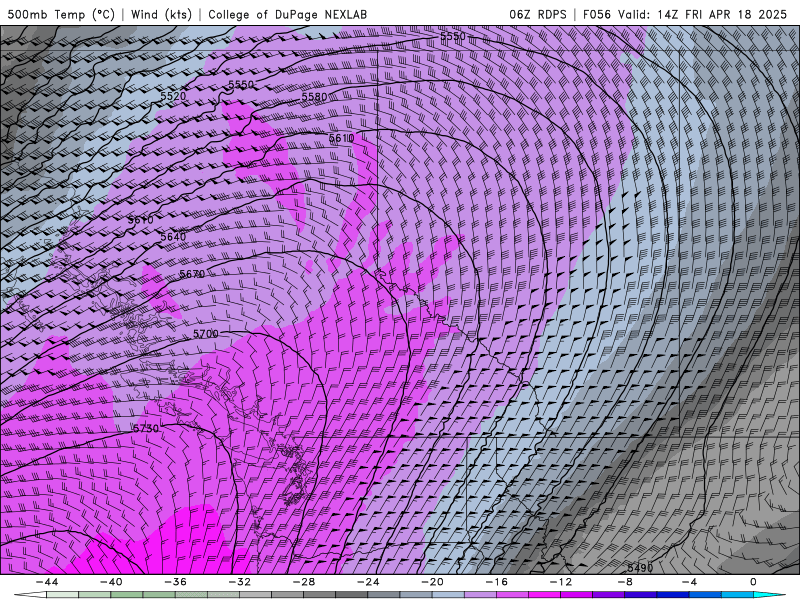Click the -4 colorbar tick label
Image resolution: width=800 pixels, height=600 pixels.
point(690,582)
